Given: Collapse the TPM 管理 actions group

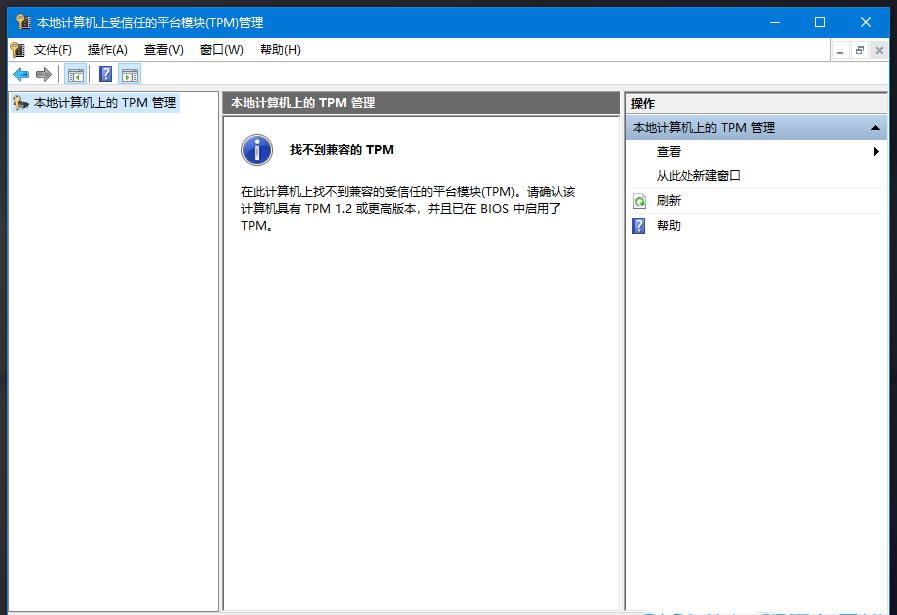Looking at the screenshot, I should (x=876, y=127).
